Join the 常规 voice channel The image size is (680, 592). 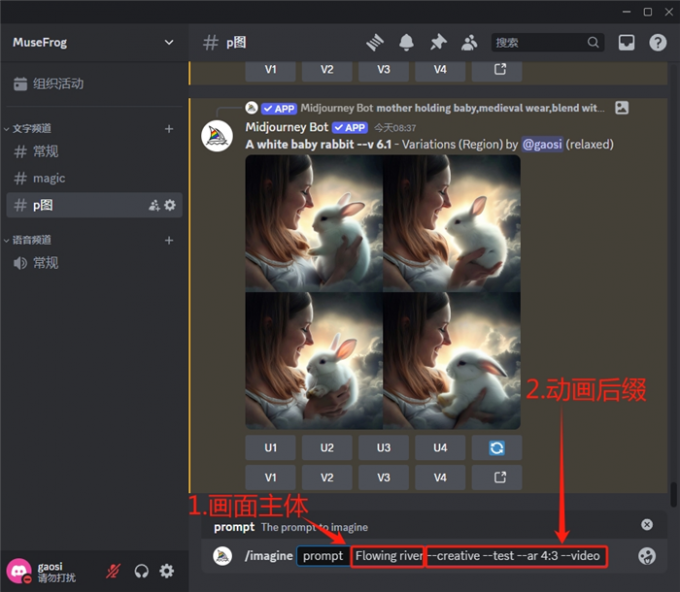click(x=94, y=263)
